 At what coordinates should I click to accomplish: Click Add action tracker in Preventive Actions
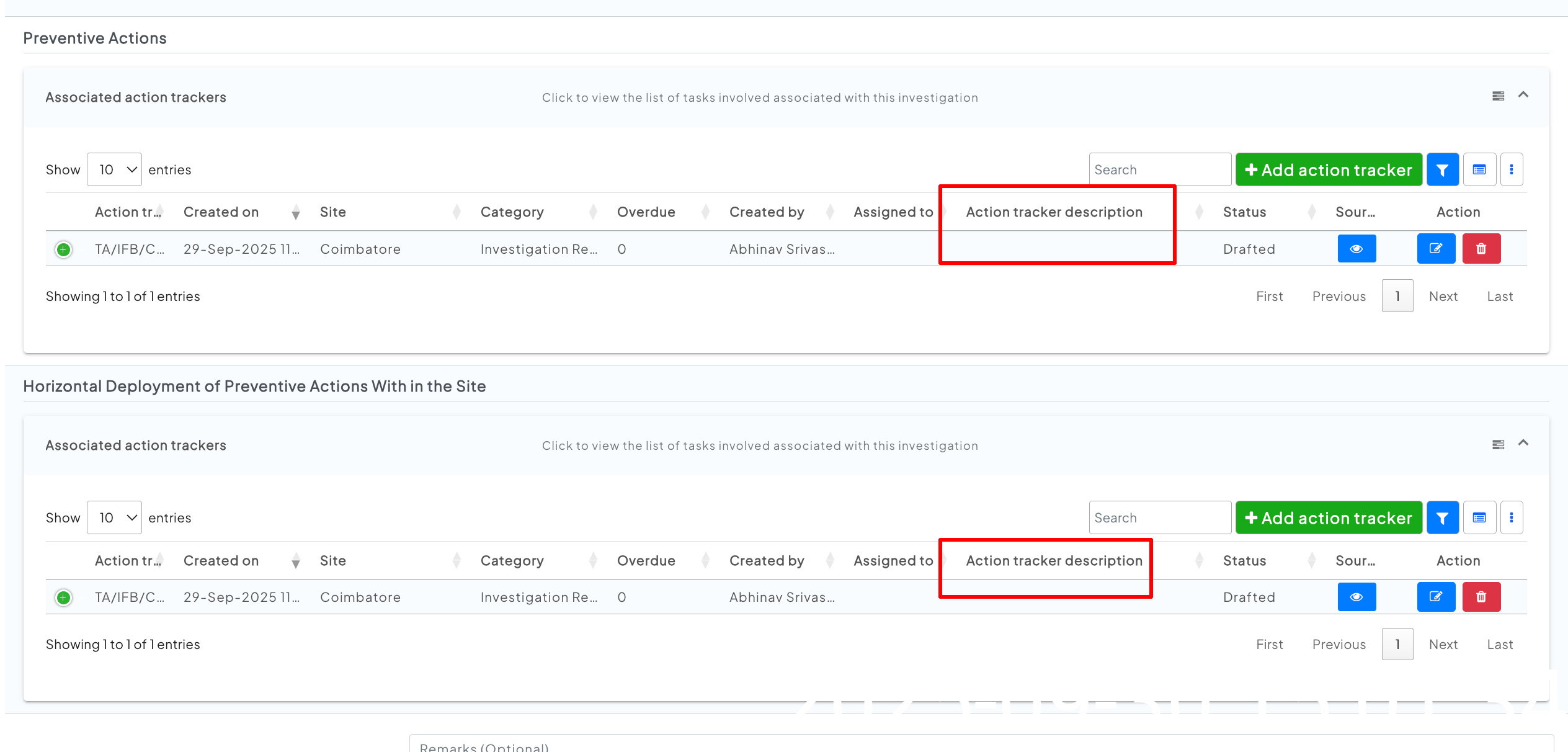(1329, 169)
